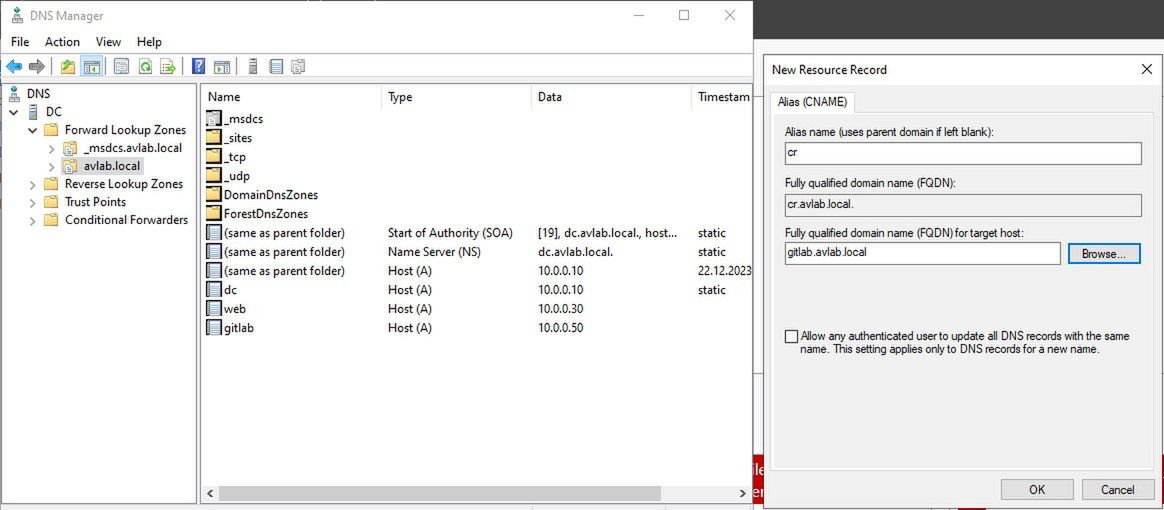Select the DNS root node icon

(14, 94)
